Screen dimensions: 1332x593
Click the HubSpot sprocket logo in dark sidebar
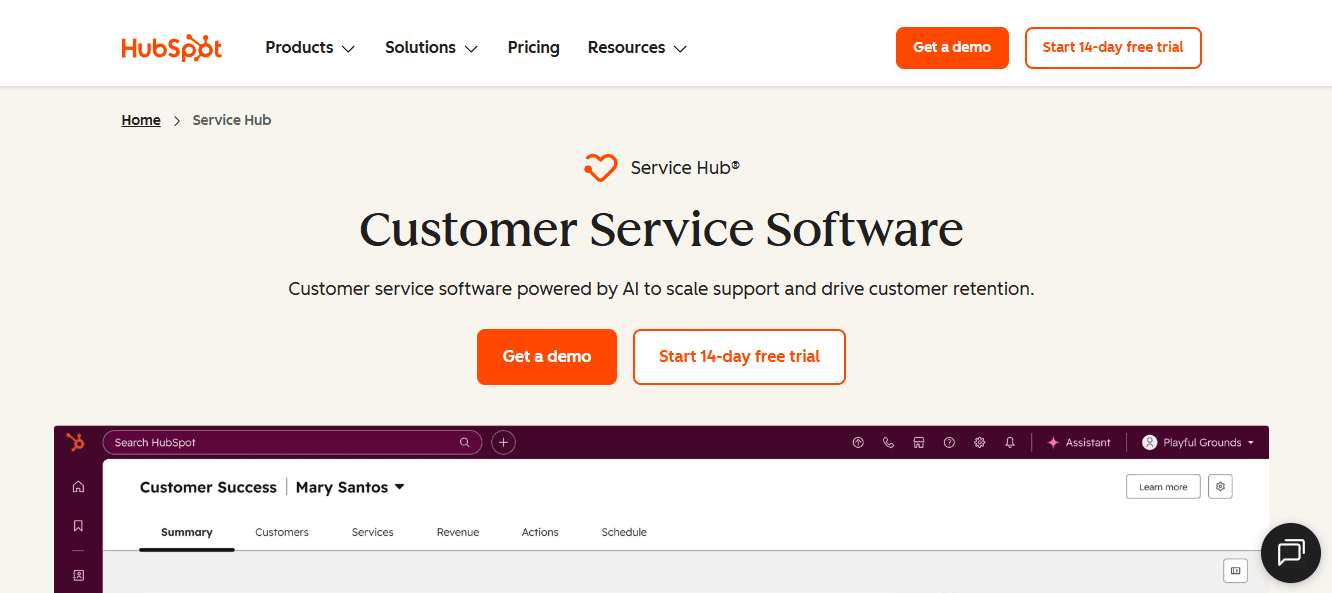(76, 442)
